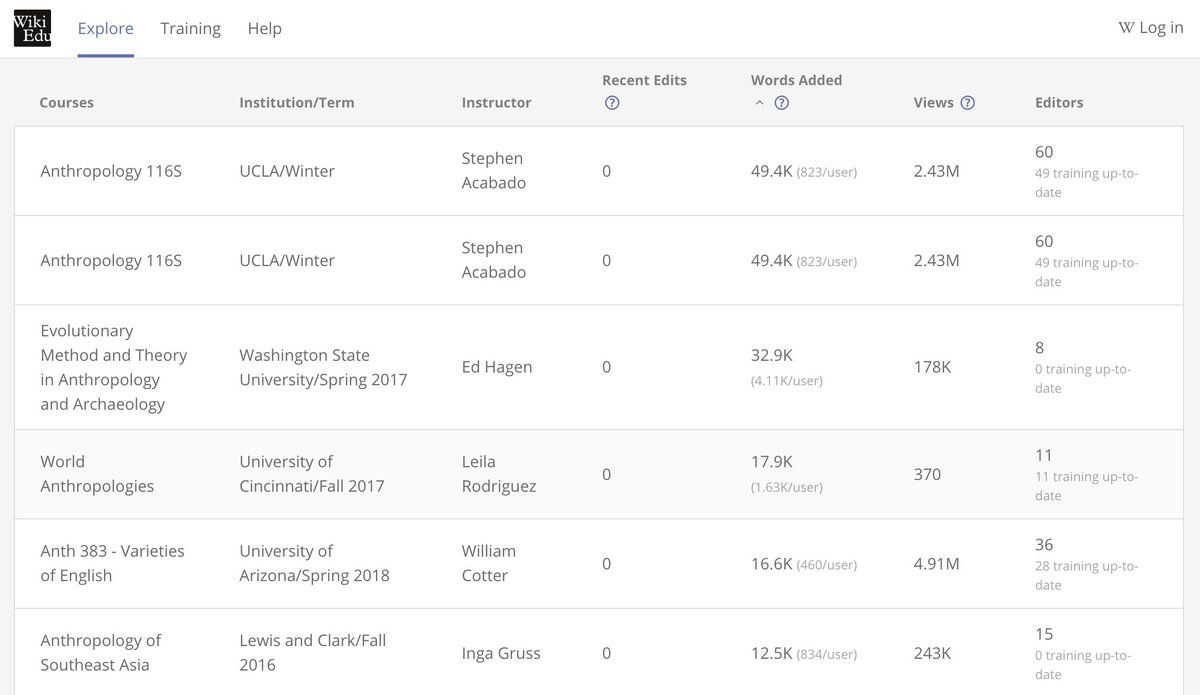Click the Recent Edits help icon
This screenshot has width=1200, height=695.
point(612,103)
